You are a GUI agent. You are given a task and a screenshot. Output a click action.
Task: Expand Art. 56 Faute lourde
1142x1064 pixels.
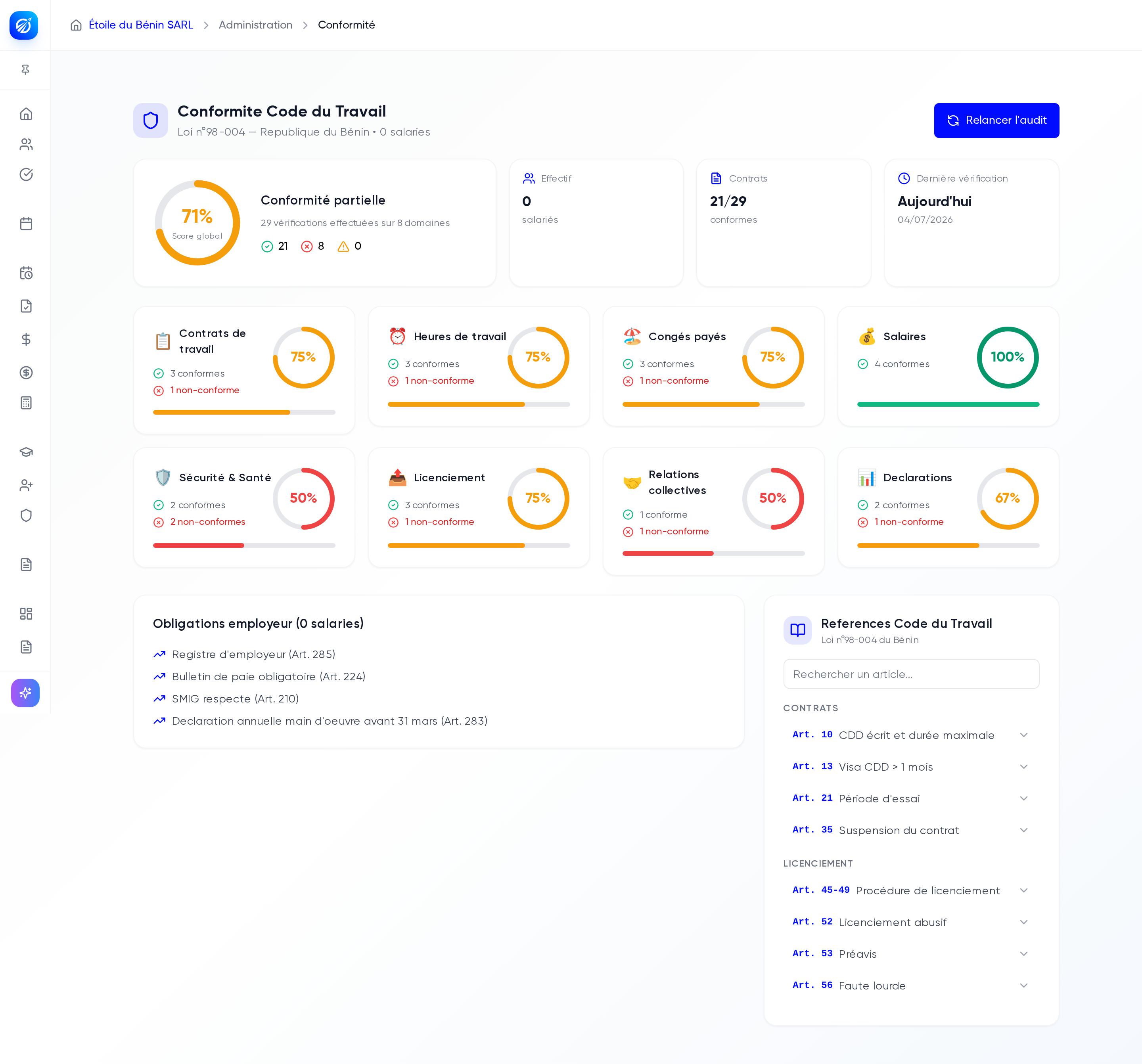point(911,986)
